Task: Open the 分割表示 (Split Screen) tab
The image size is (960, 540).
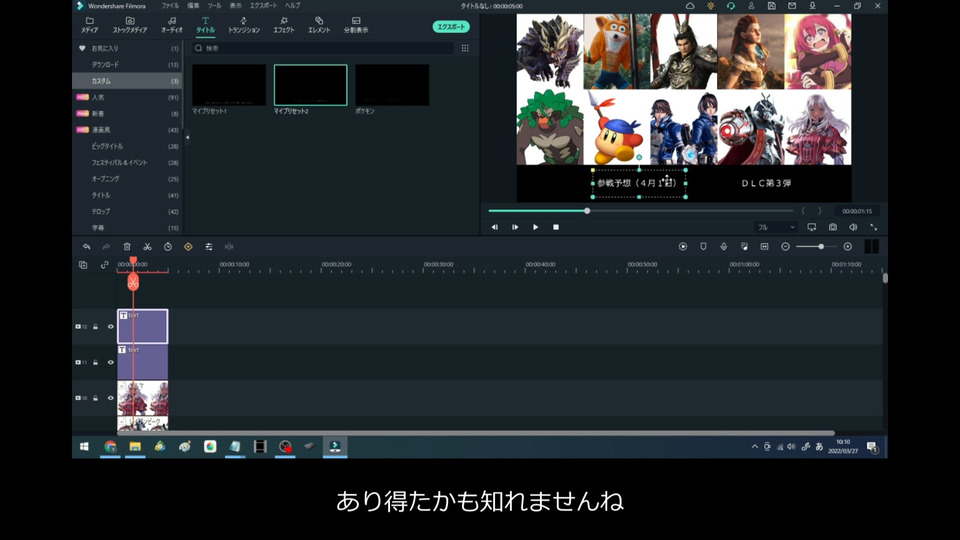Action: coord(356,25)
